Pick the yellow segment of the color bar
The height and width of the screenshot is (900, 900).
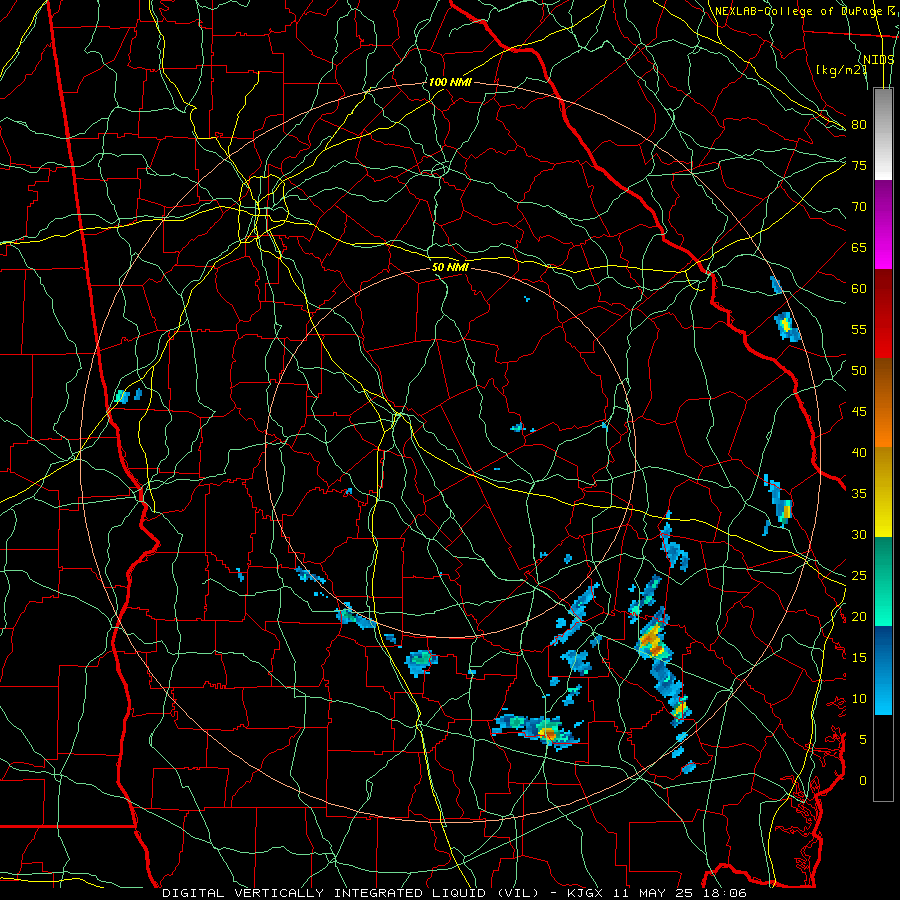click(883, 492)
